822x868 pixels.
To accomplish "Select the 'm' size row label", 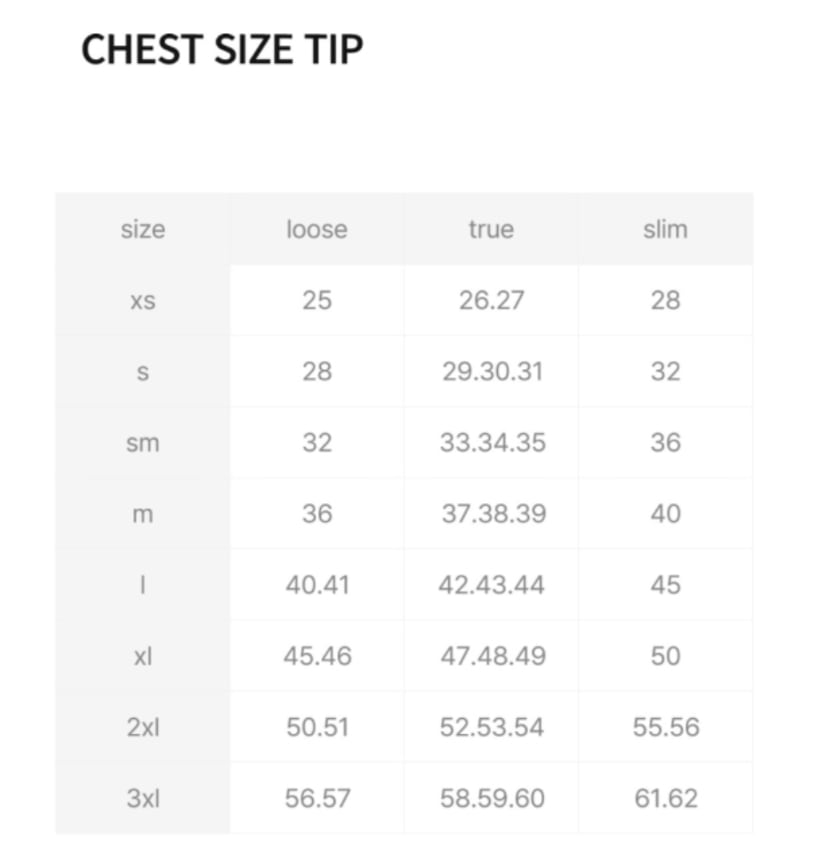I will (142, 514).
